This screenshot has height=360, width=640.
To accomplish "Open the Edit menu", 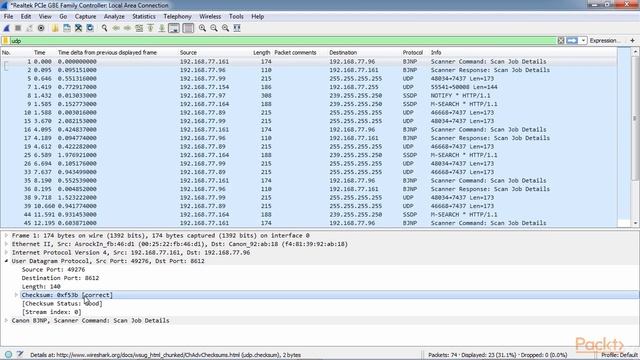I will 26,16.
